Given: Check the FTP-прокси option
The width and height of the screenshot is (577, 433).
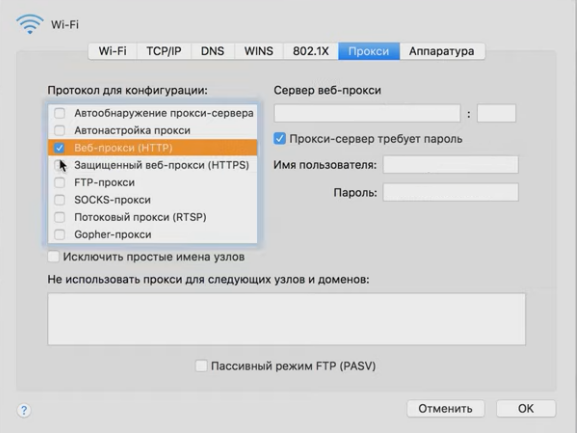Looking at the screenshot, I should (x=60, y=182).
